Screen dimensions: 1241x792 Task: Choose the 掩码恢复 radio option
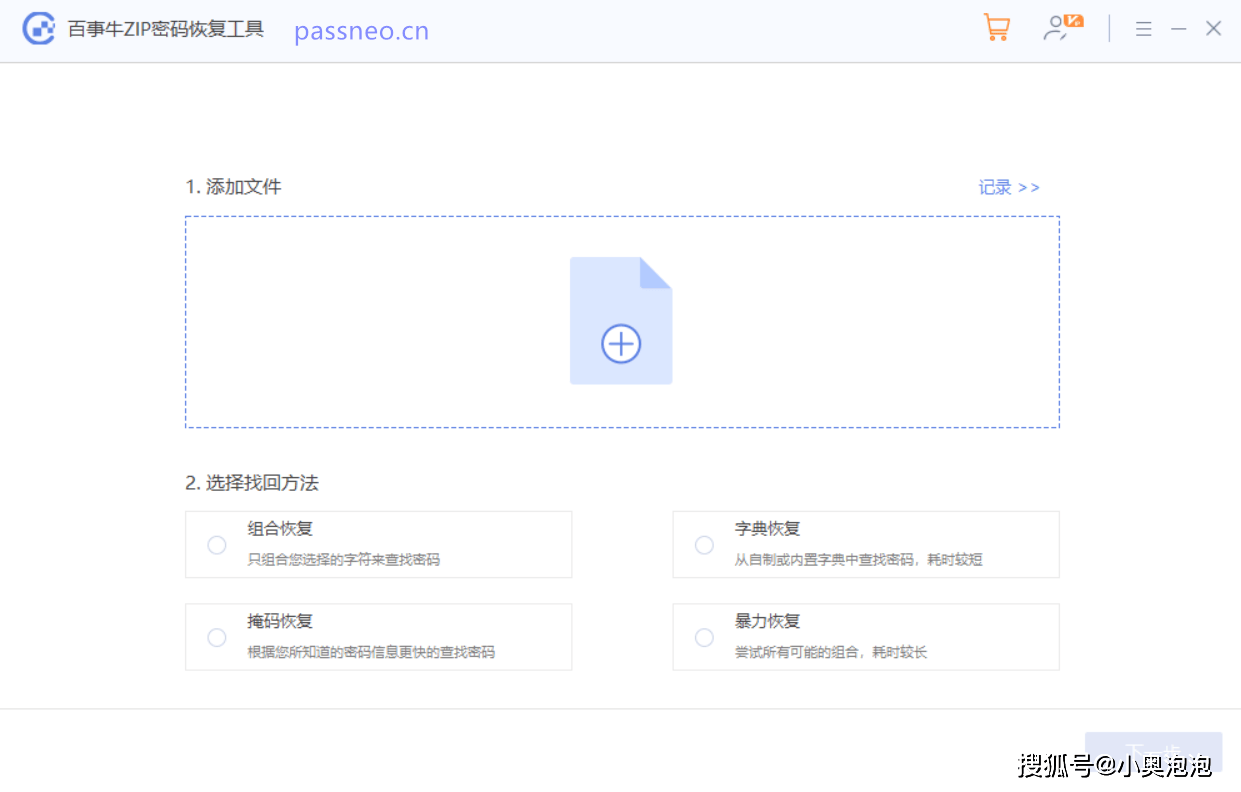[217, 638]
